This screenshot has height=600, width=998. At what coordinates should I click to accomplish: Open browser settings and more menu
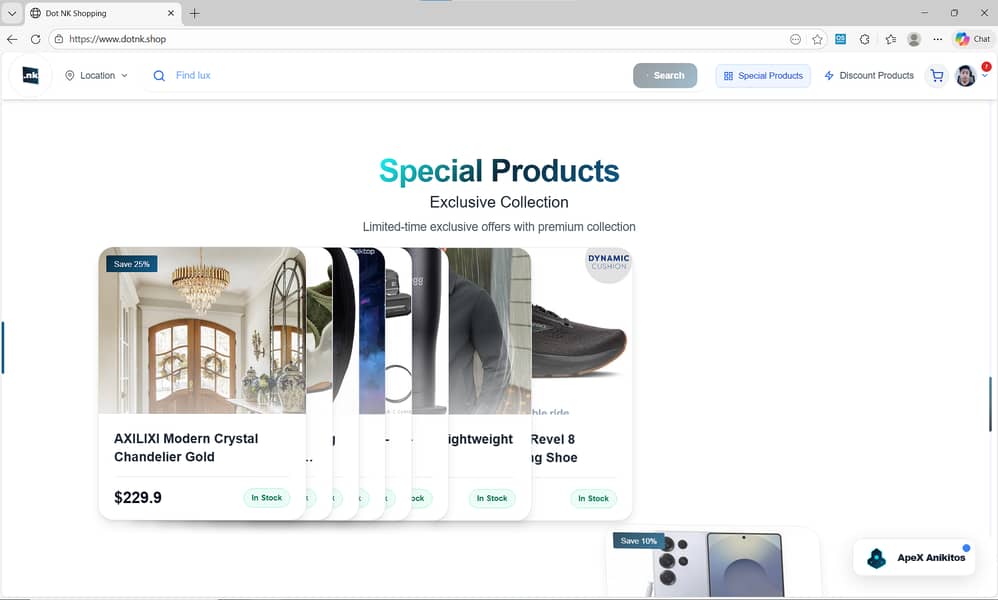tap(938, 39)
